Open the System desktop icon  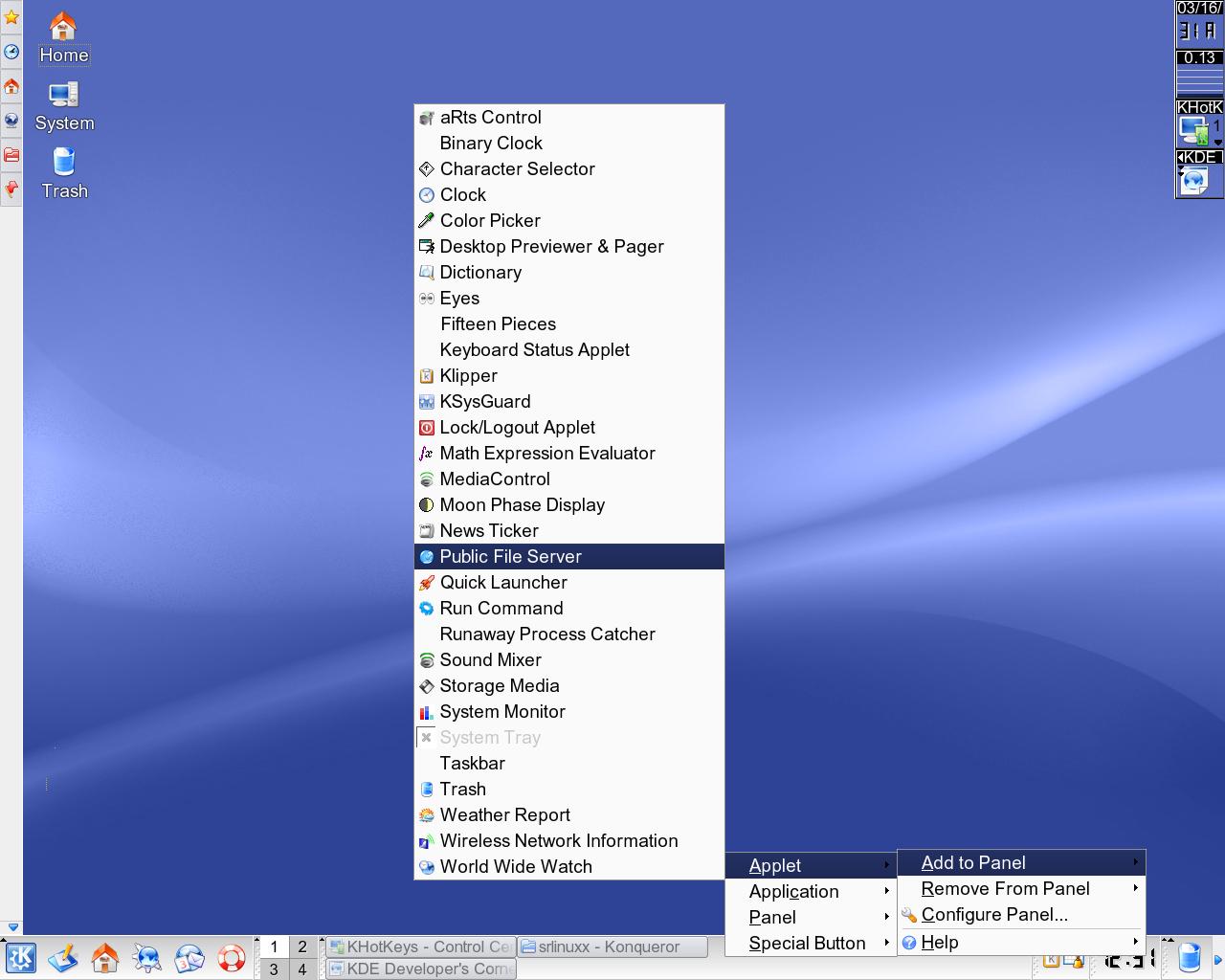64,106
